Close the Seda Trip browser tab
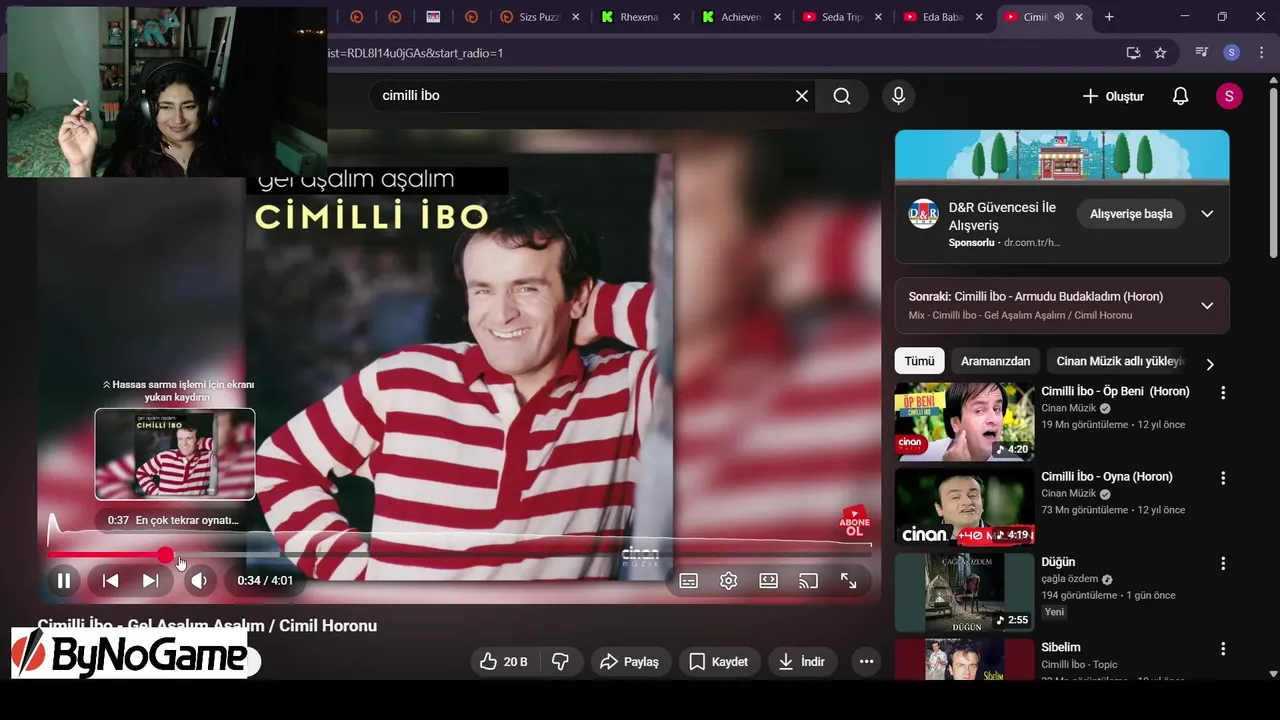The image size is (1280, 720). [x=879, y=17]
